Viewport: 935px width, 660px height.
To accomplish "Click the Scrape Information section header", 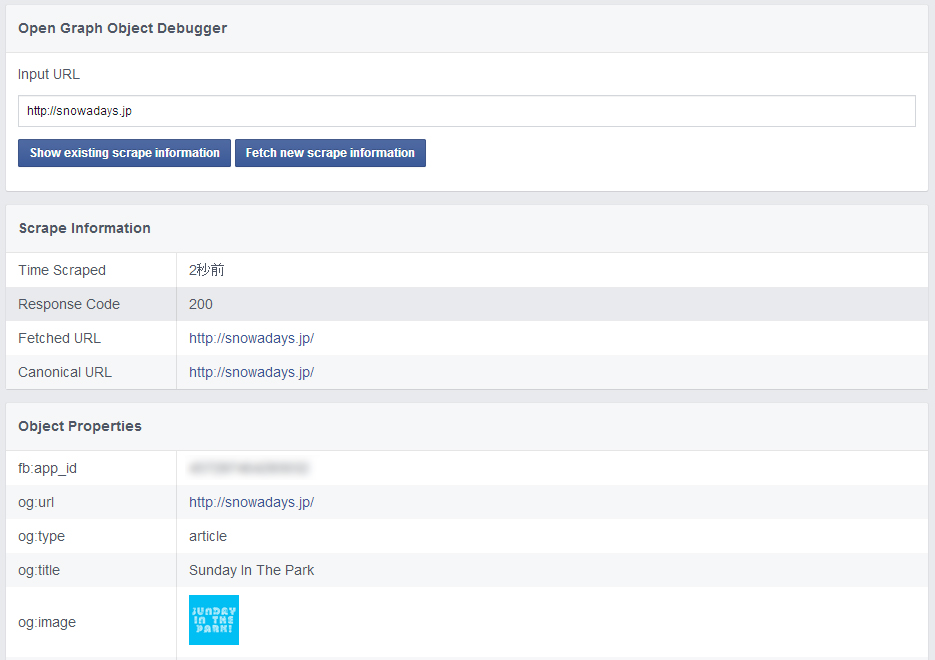I will click(x=84, y=228).
